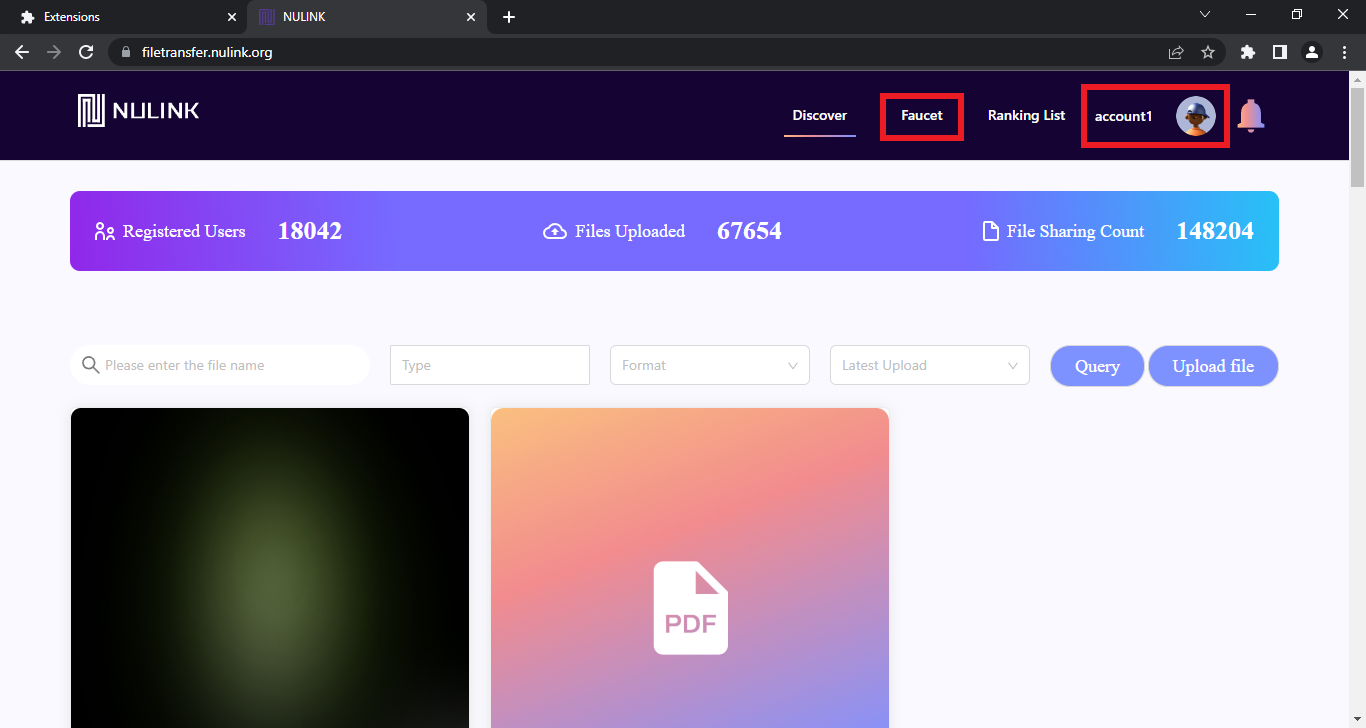Open the account1 avatar picture
This screenshot has height=728, width=1366.
click(x=1195, y=116)
